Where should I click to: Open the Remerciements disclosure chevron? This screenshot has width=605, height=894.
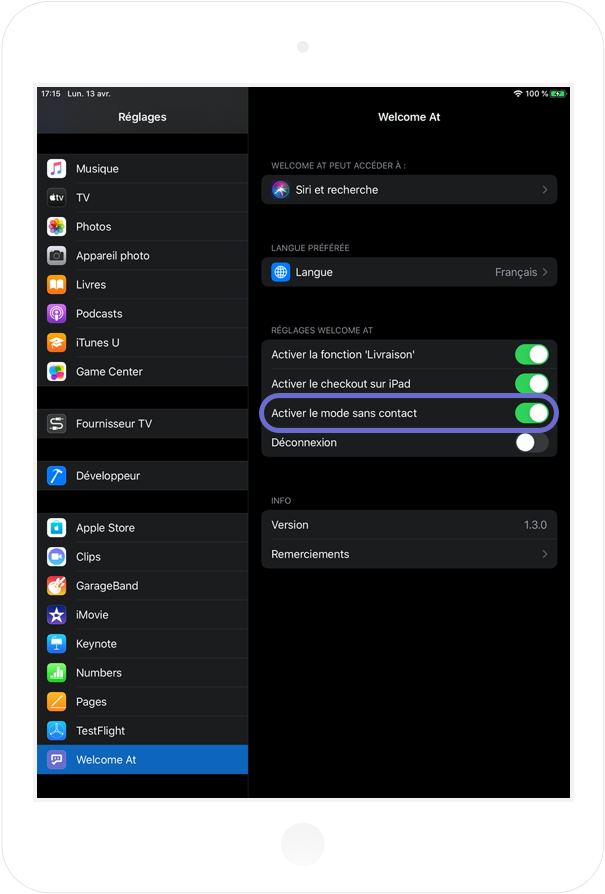(x=545, y=554)
